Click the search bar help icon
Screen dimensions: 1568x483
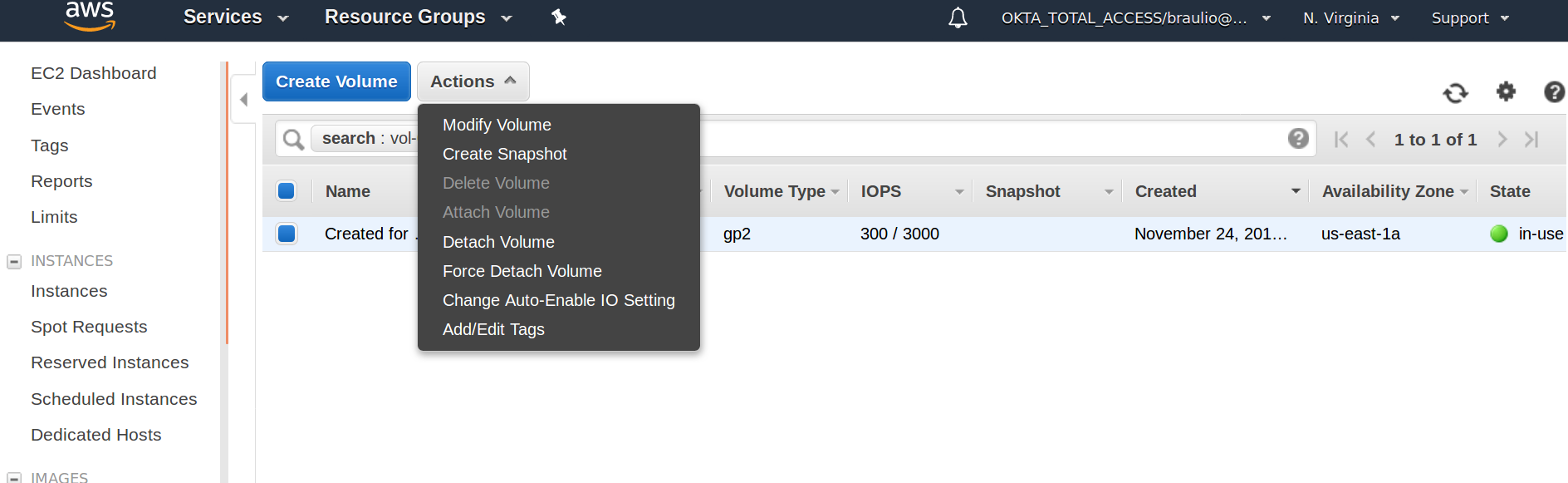click(1298, 139)
